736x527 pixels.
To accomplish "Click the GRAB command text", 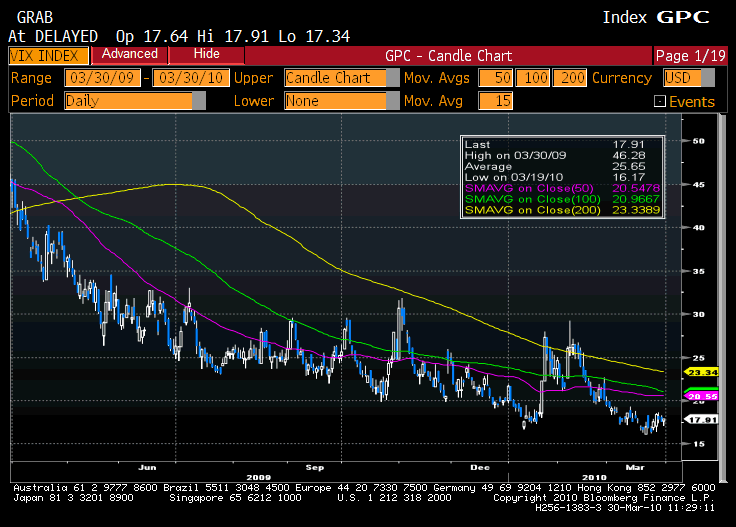I will [35, 18].
